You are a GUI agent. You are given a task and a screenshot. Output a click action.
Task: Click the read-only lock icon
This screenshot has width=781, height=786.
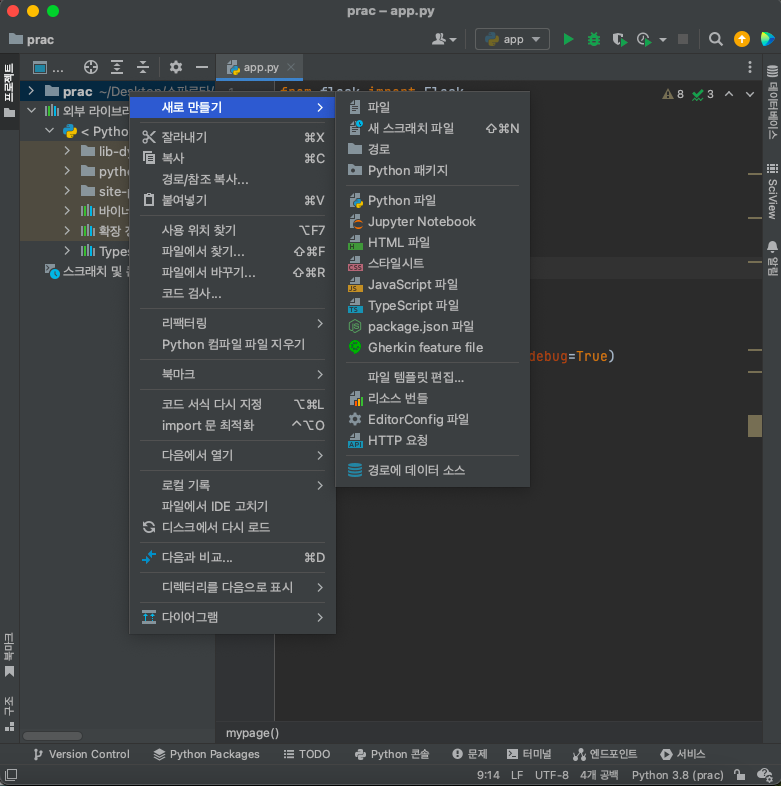[x=739, y=775]
